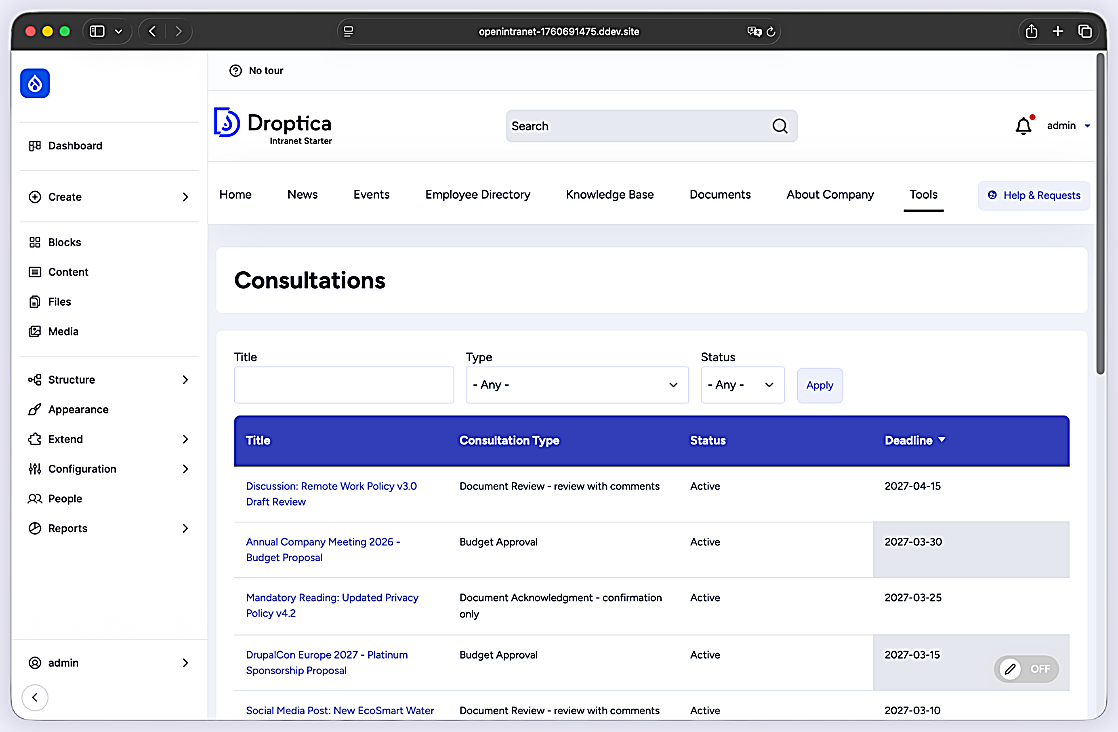
Task: Expand the Structure menu chevron
Action: pos(185,380)
